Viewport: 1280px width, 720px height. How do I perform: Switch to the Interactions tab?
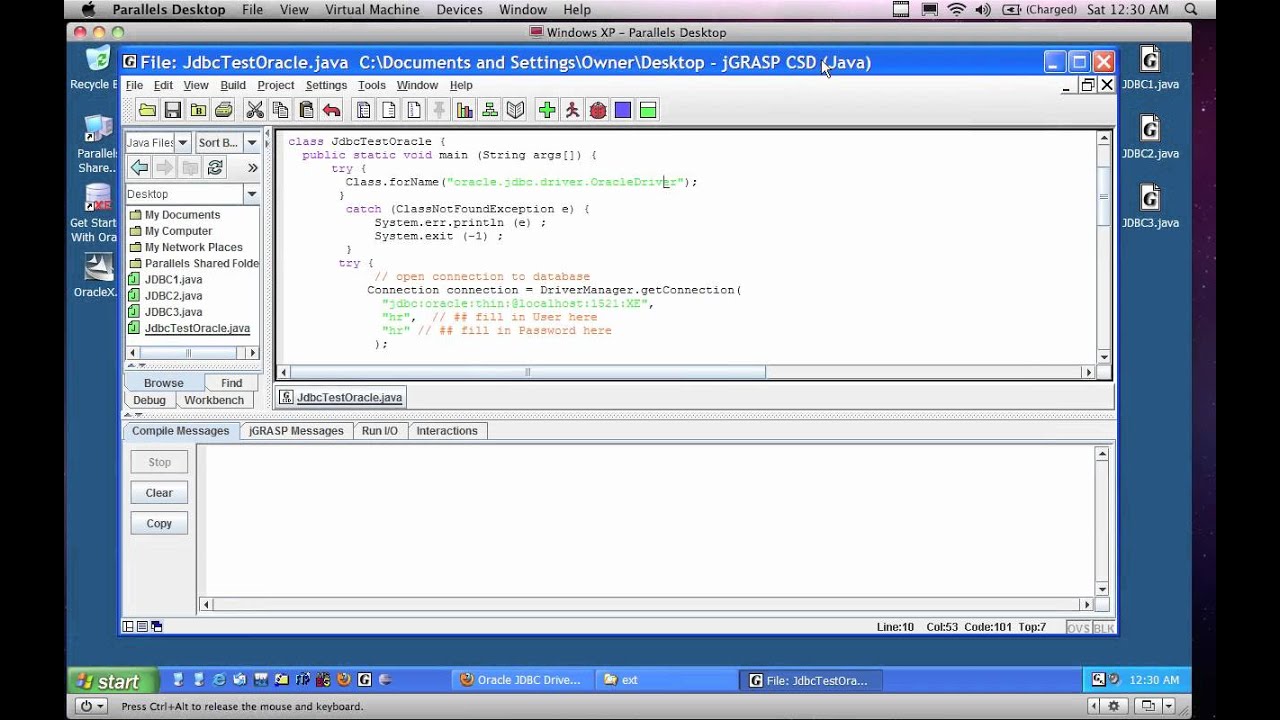pos(447,431)
